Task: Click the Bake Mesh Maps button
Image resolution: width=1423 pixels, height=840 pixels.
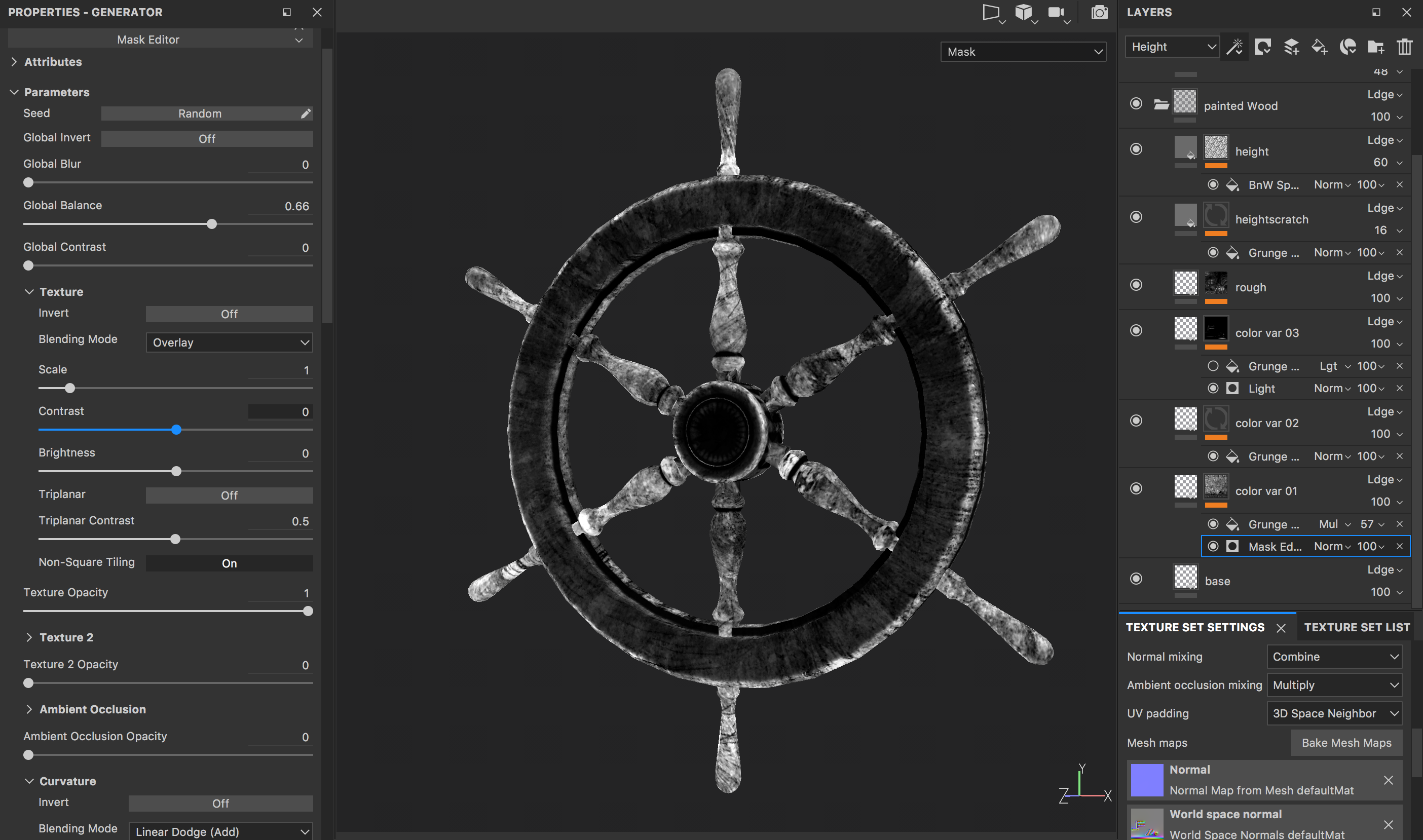Action: [1346, 743]
